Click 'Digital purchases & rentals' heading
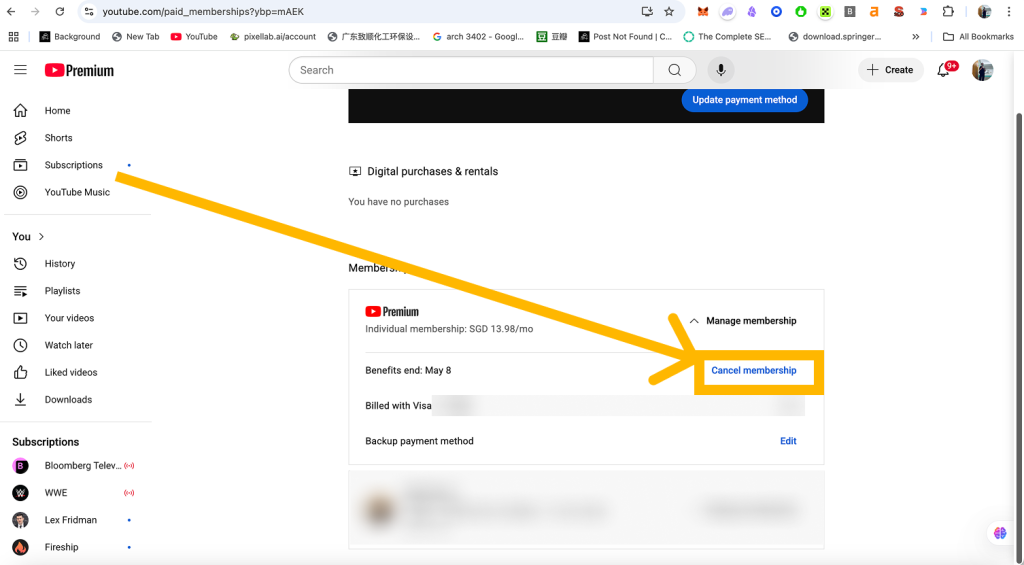This screenshot has height=565, width=1024. (x=432, y=171)
